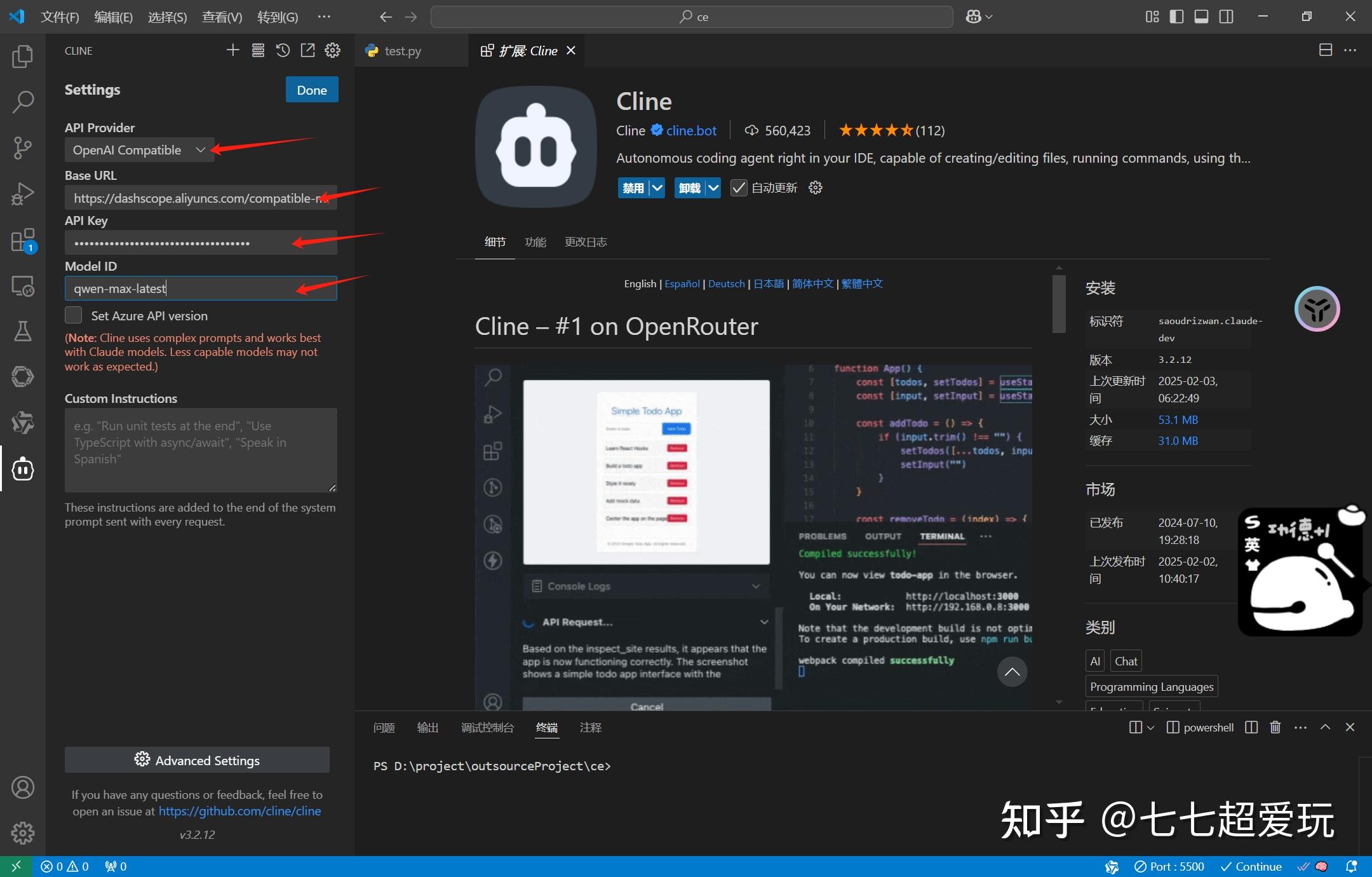Click the Done button in Settings
Screen dimensions: 1372x877
click(x=311, y=90)
